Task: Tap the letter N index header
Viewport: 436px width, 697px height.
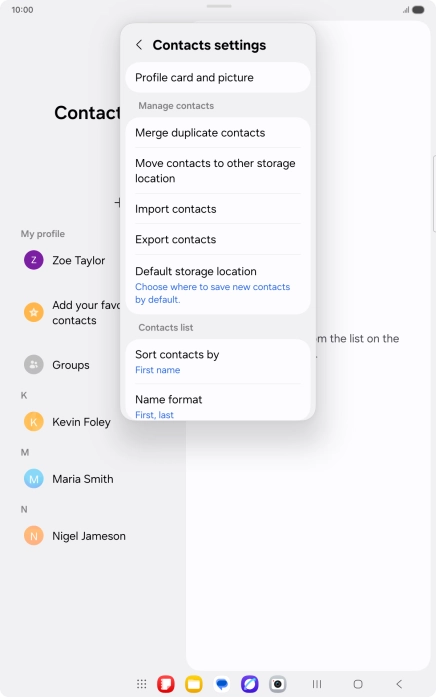Action: click(24, 509)
